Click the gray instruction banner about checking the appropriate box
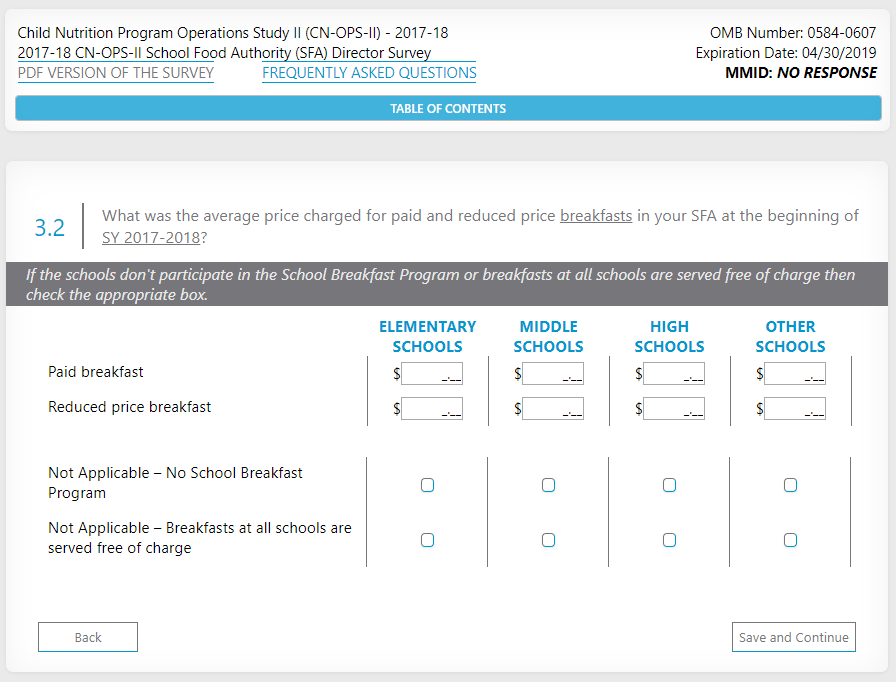The width and height of the screenshot is (896, 682). tap(447, 284)
